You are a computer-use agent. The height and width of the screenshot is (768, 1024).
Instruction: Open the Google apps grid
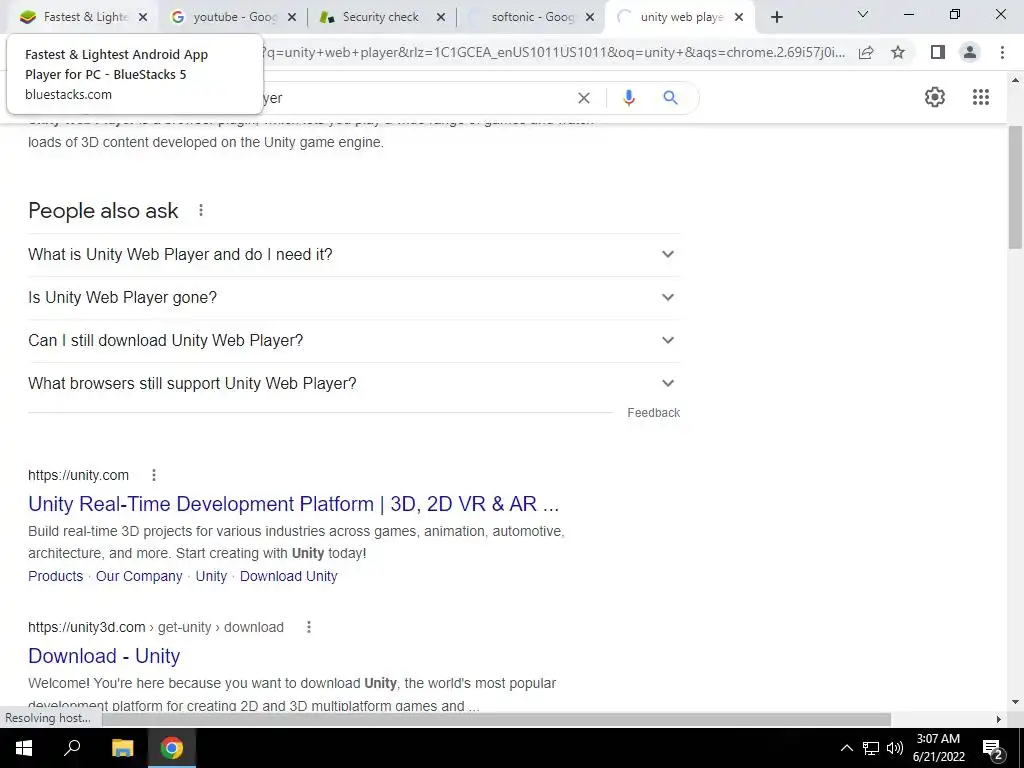tap(980, 97)
